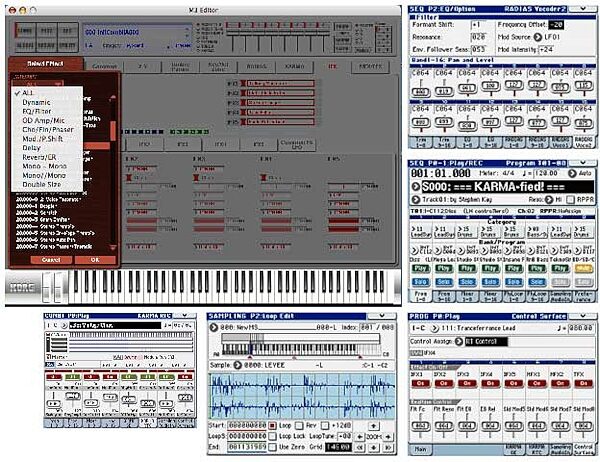Open the page menu arrow of the COMBI P0:Play panel
The image size is (600, 462).
click(184, 315)
